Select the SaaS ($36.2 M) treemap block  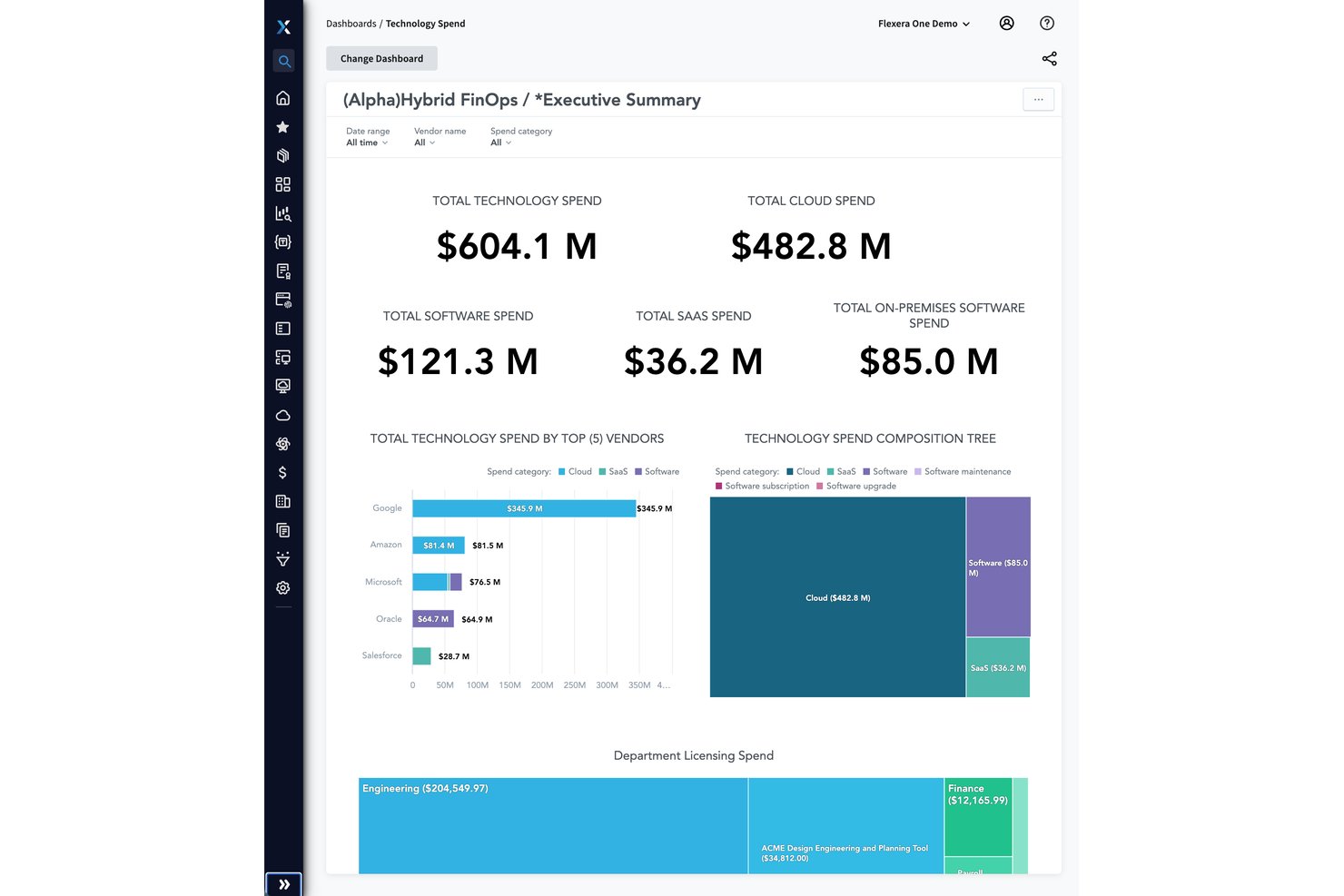coord(998,667)
